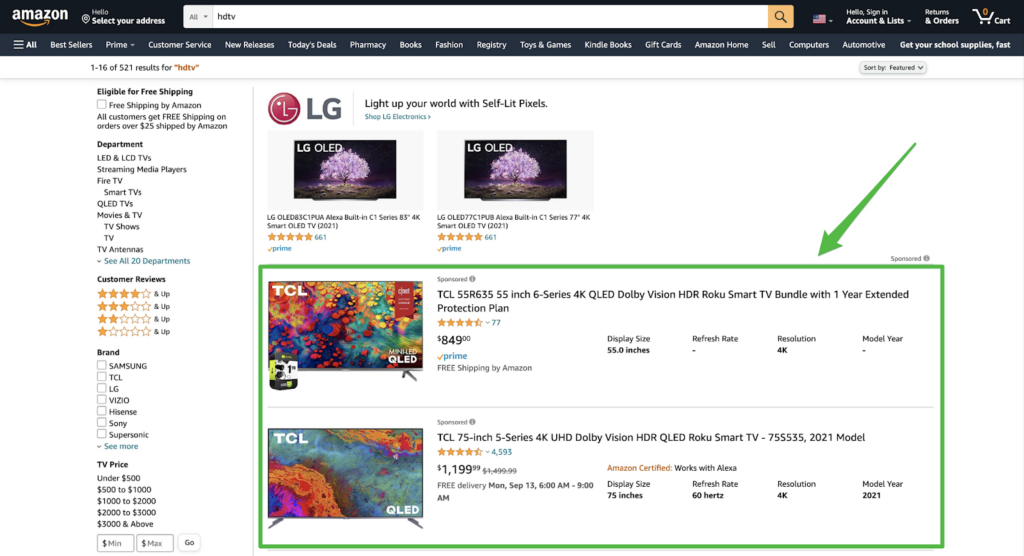This screenshot has height=556, width=1024.
Task: Select price range Under $500
Action: (118, 478)
